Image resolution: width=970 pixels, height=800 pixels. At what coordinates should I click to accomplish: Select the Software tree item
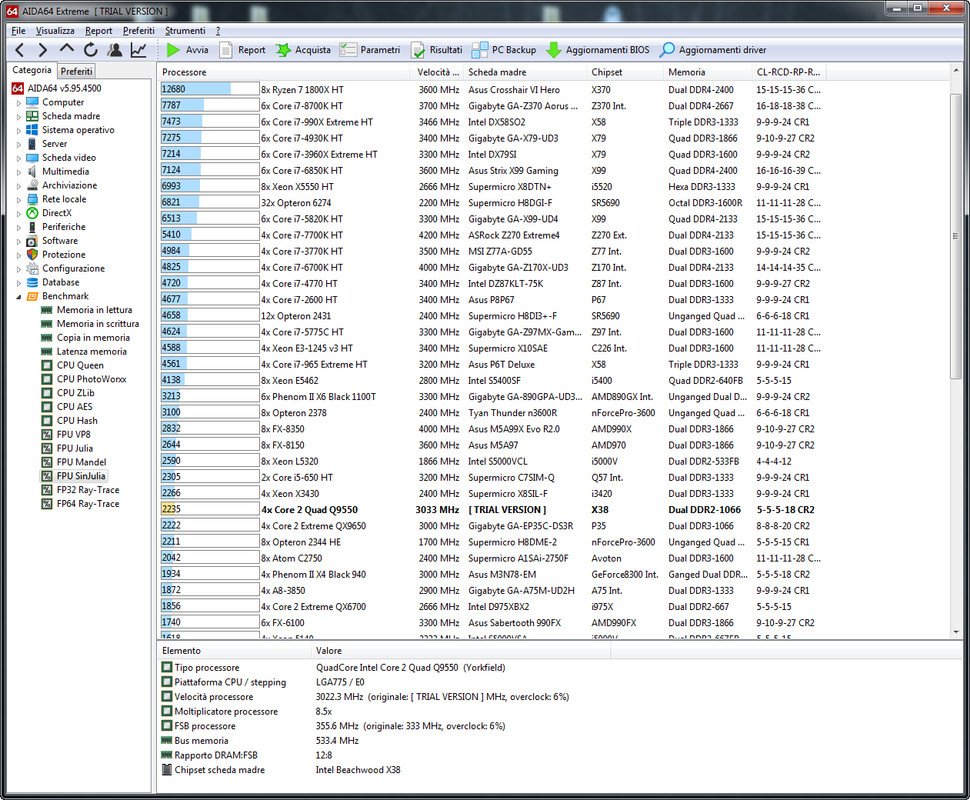pos(60,241)
